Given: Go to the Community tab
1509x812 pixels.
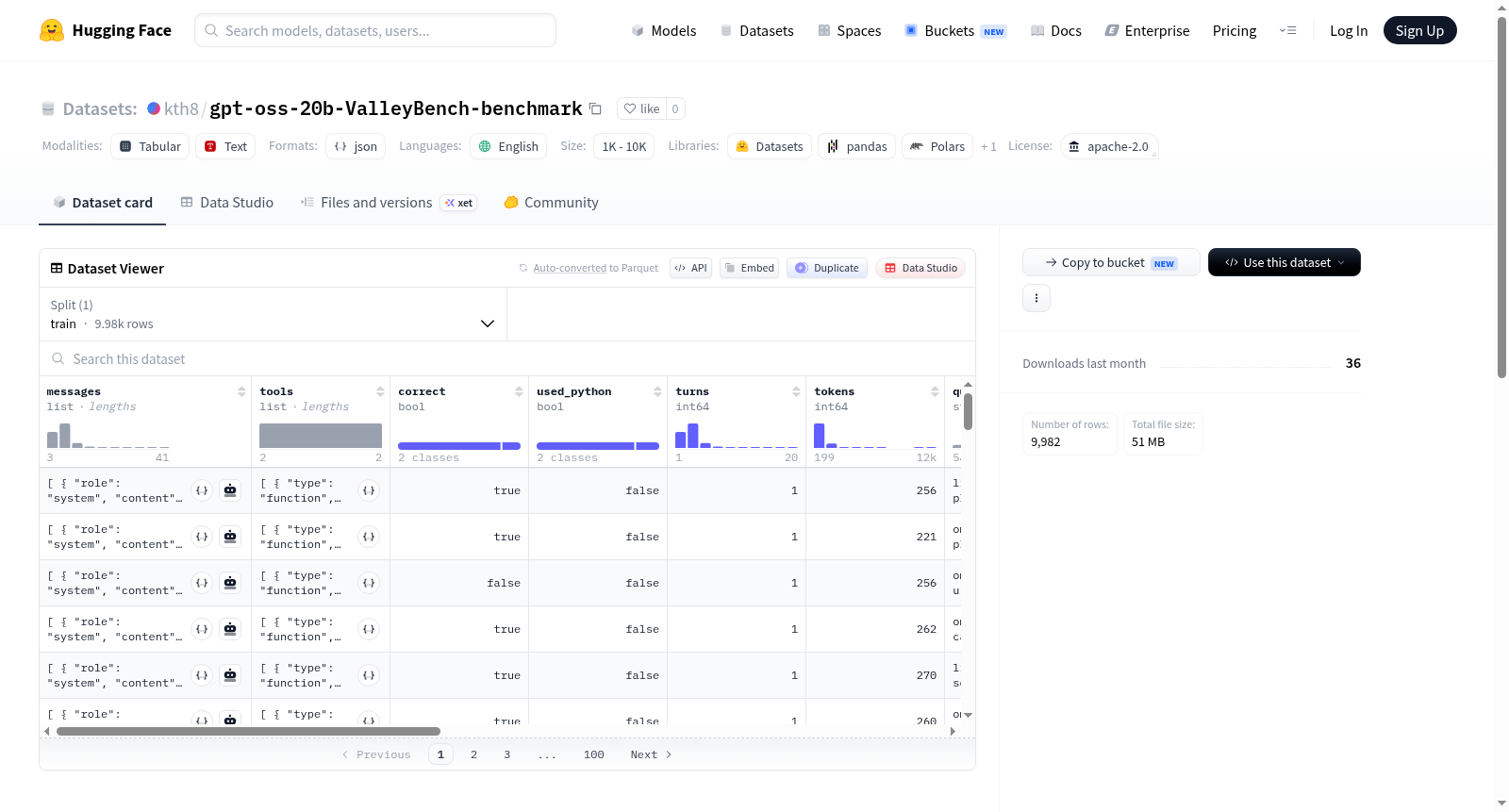Looking at the screenshot, I should pos(551,202).
